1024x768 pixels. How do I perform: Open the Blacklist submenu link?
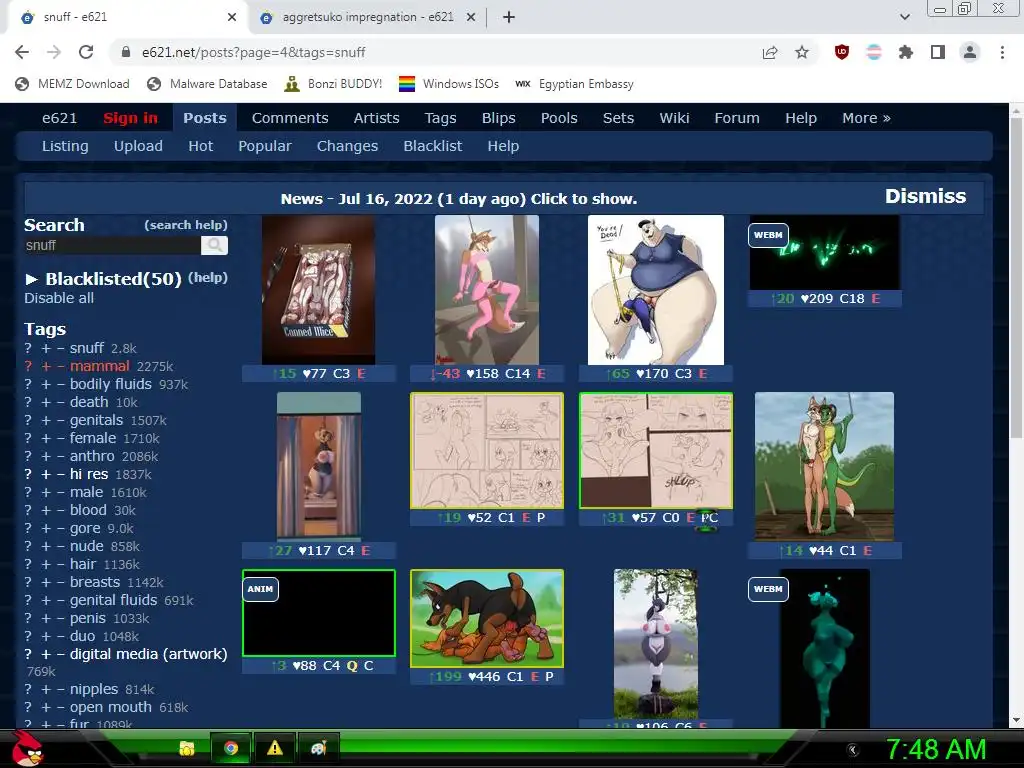click(432, 146)
